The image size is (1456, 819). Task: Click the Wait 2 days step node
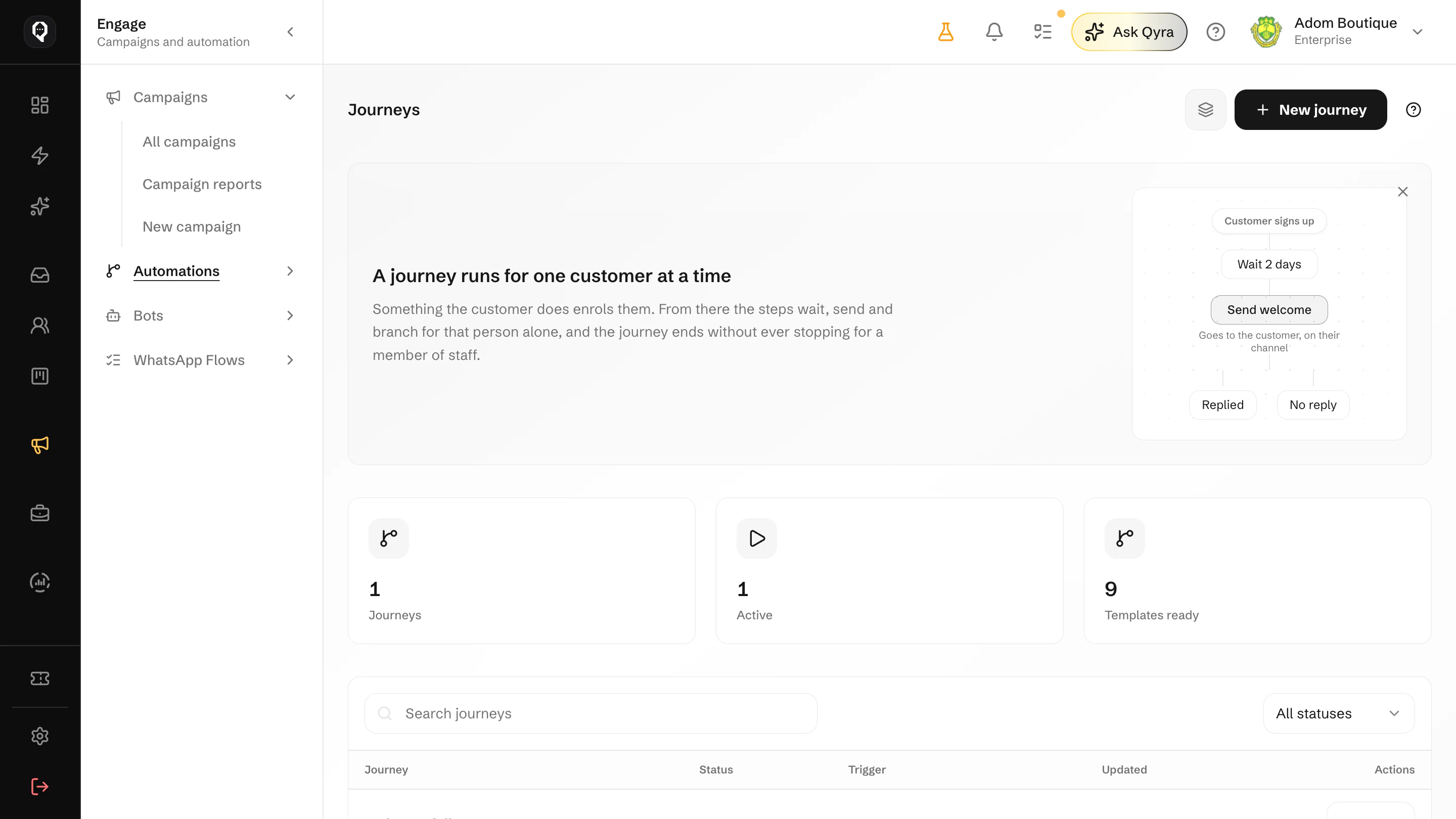(1269, 264)
